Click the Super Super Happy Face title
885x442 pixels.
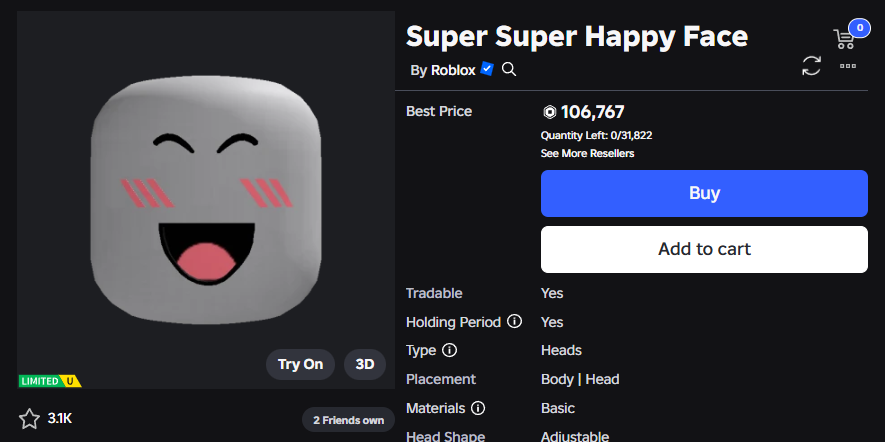577,37
